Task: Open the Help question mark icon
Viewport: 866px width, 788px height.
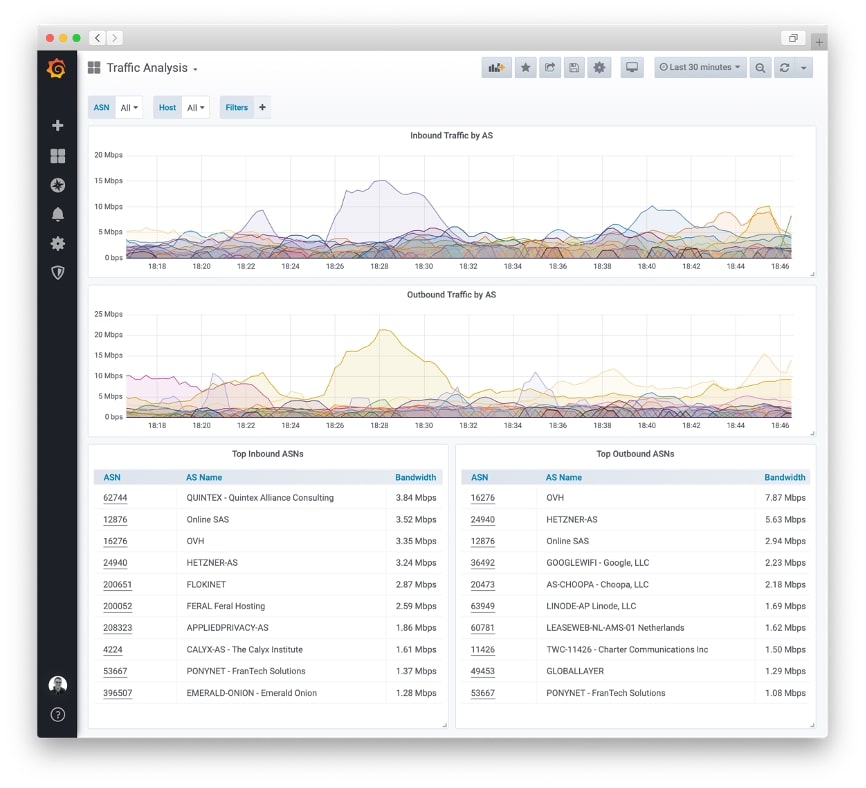Action: click(57, 715)
